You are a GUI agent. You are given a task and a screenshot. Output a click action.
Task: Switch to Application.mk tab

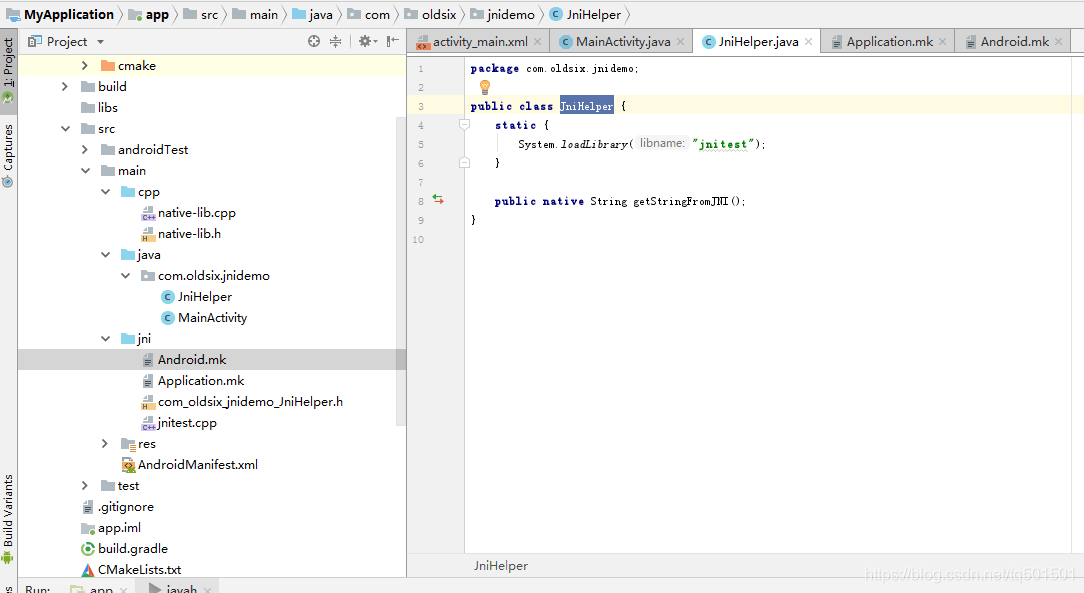click(x=889, y=41)
